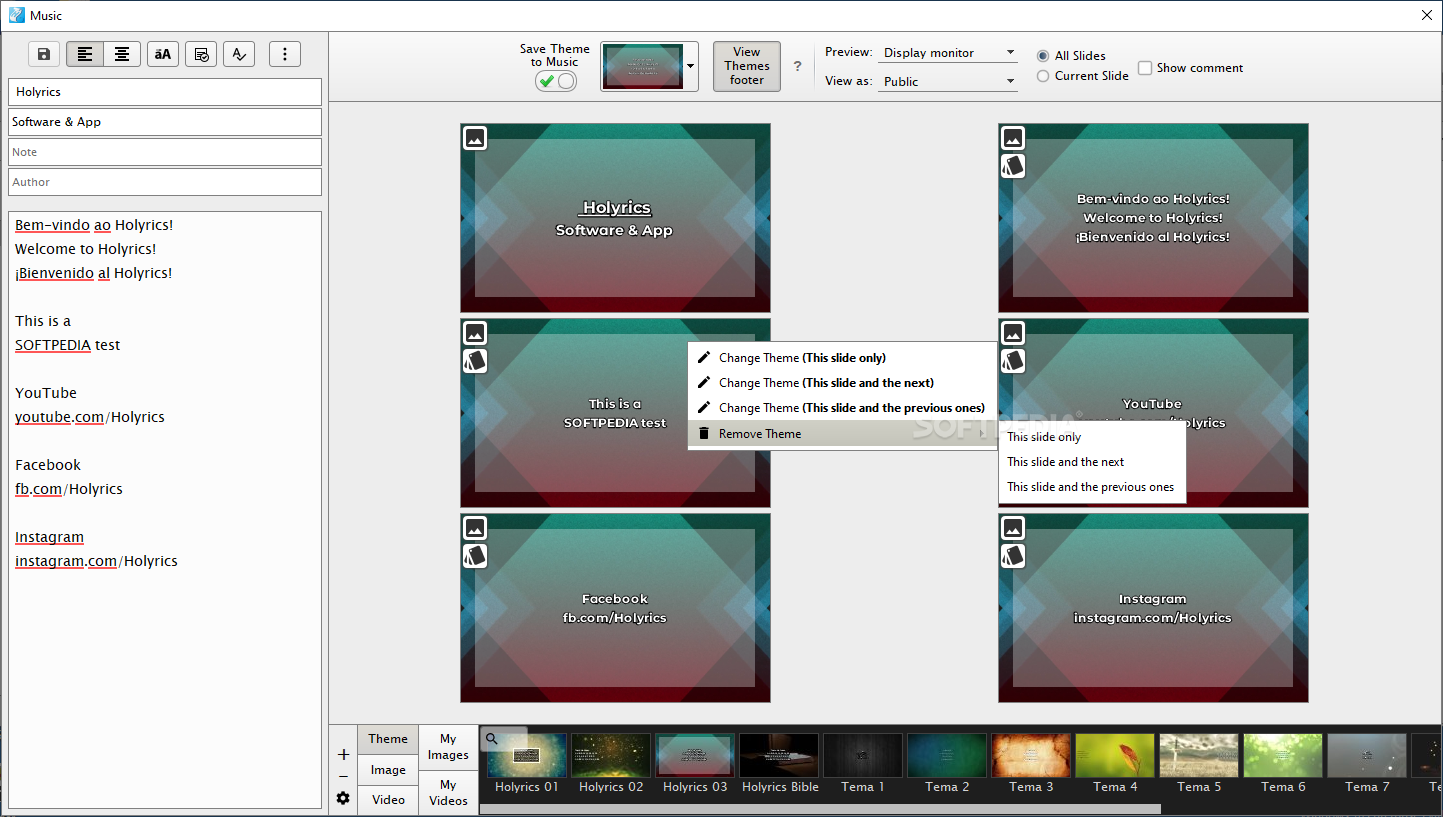Click theme cards icon on Bem-vindo slide
Viewport: 1443px width, 817px height.
[1013, 166]
